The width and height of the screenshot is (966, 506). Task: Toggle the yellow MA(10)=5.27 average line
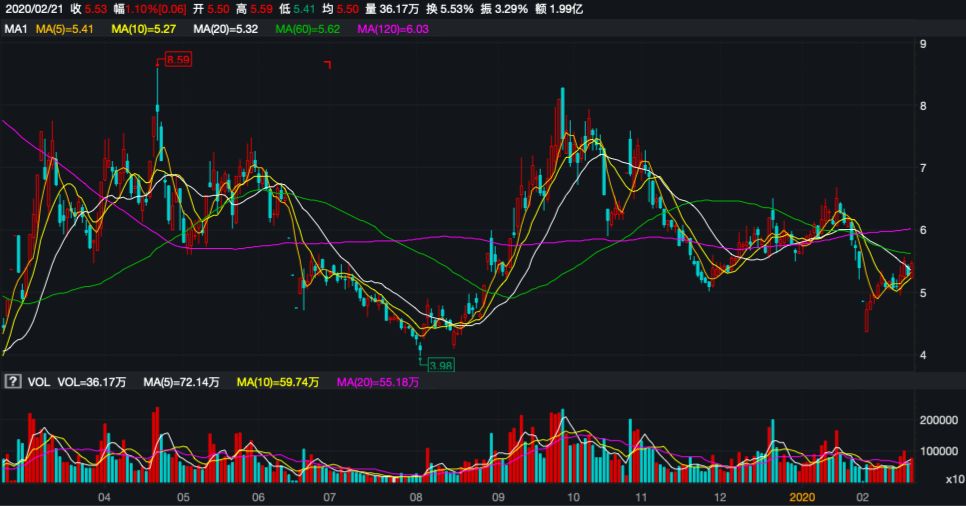point(143,29)
